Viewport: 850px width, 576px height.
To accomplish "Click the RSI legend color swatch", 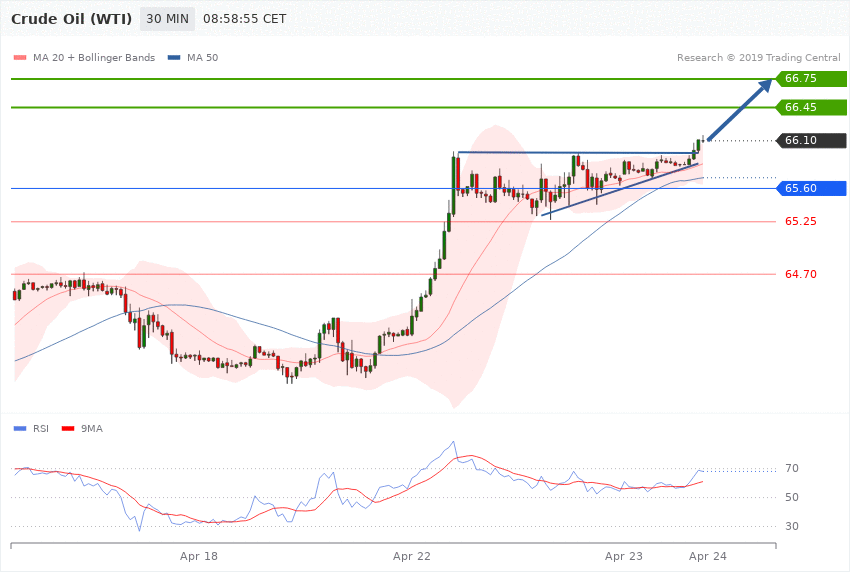I will click(x=20, y=429).
